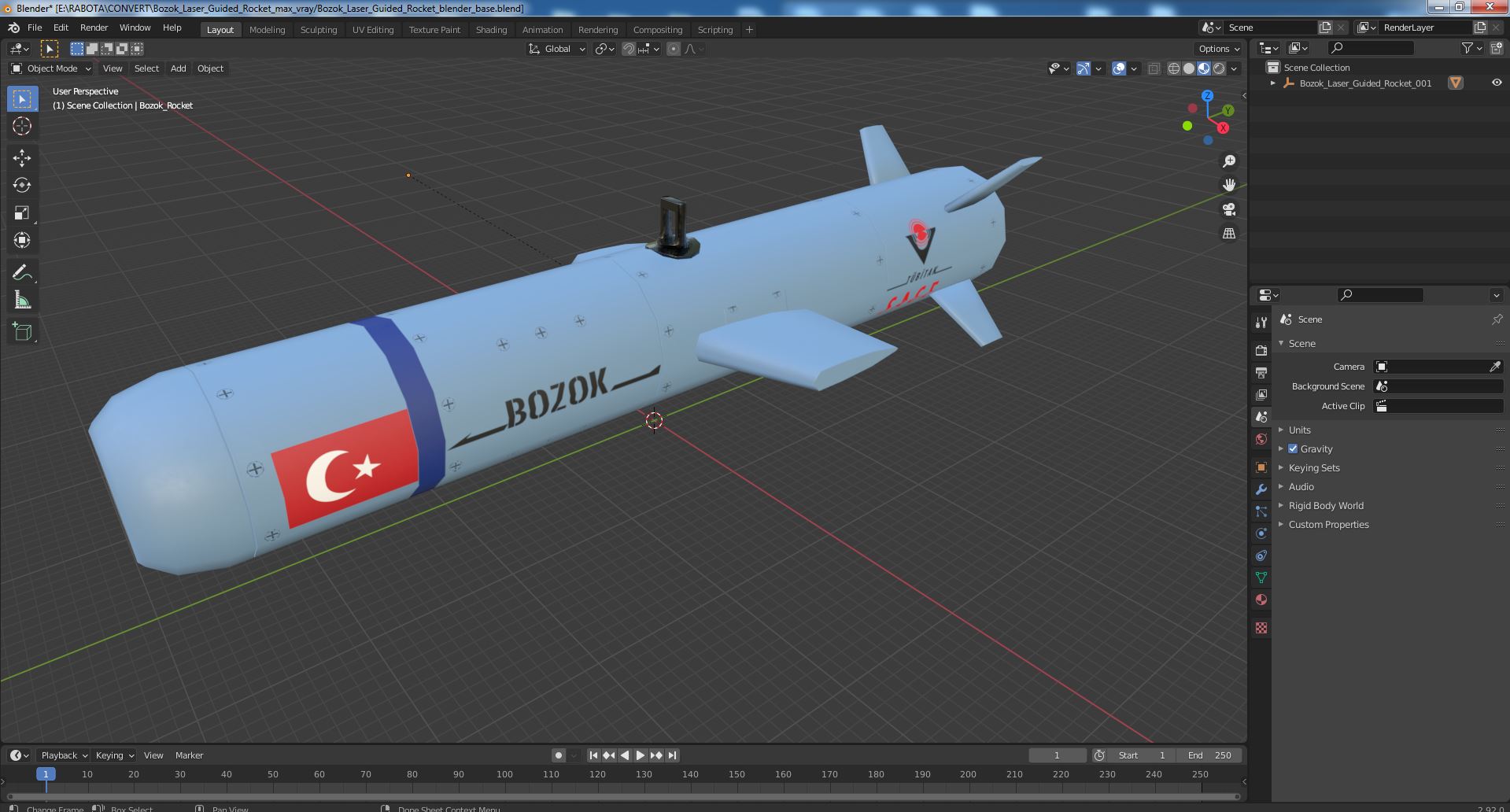Click the current frame number field
The width and height of the screenshot is (1510, 812).
click(1057, 755)
